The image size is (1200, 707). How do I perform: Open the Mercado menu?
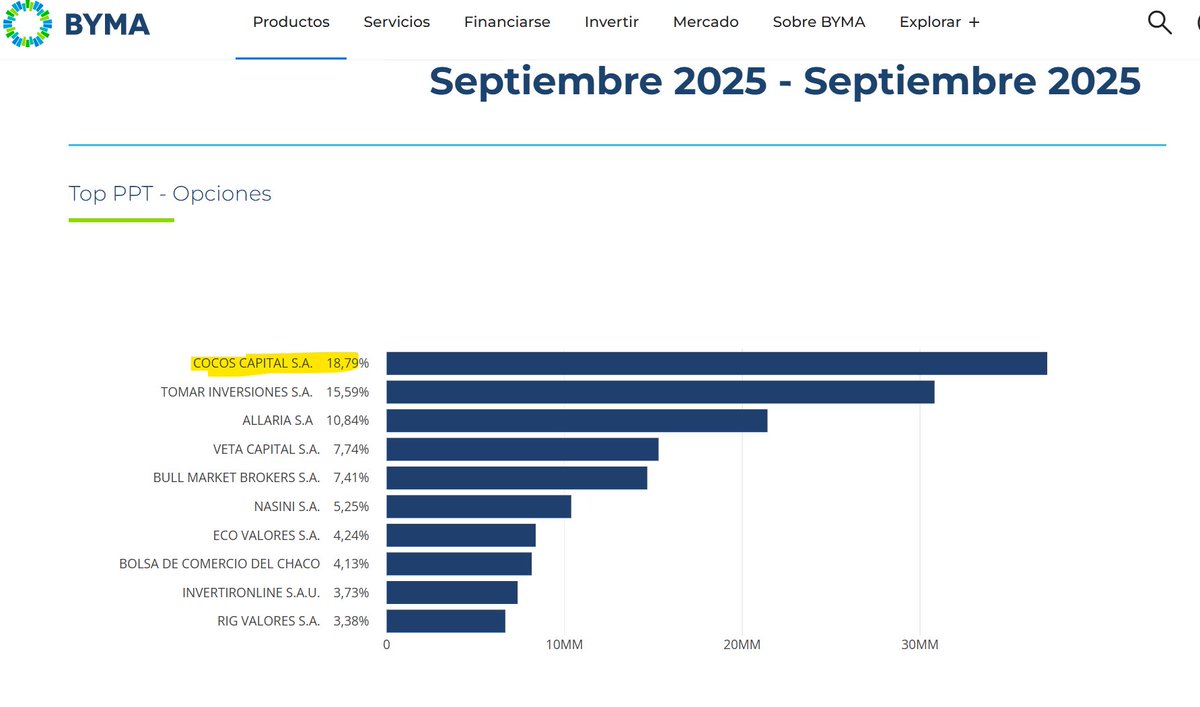(x=706, y=22)
